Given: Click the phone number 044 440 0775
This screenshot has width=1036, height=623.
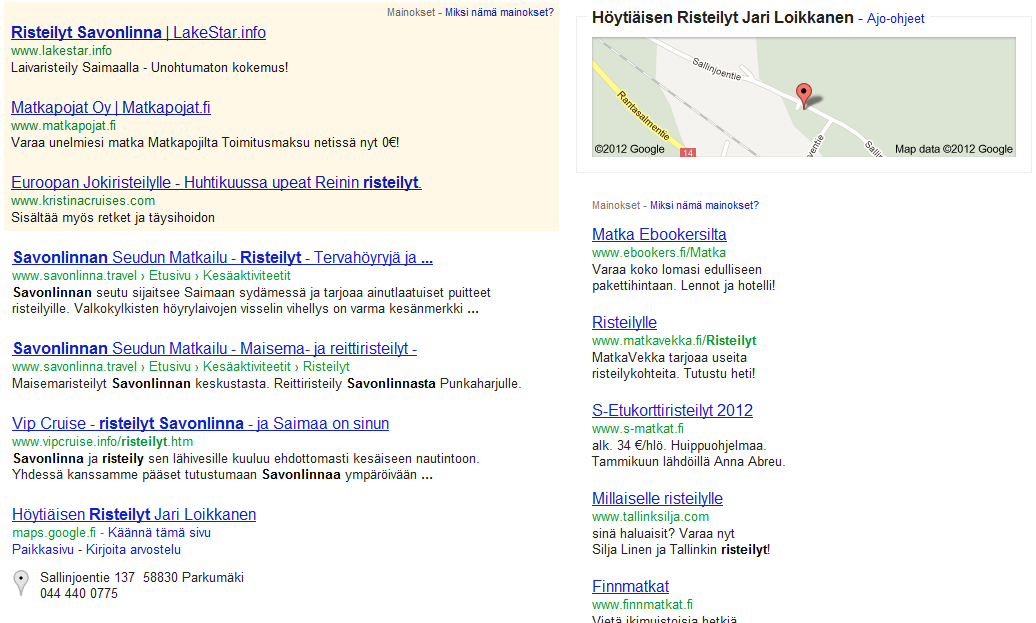Looking at the screenshot, I should [79, 594].
